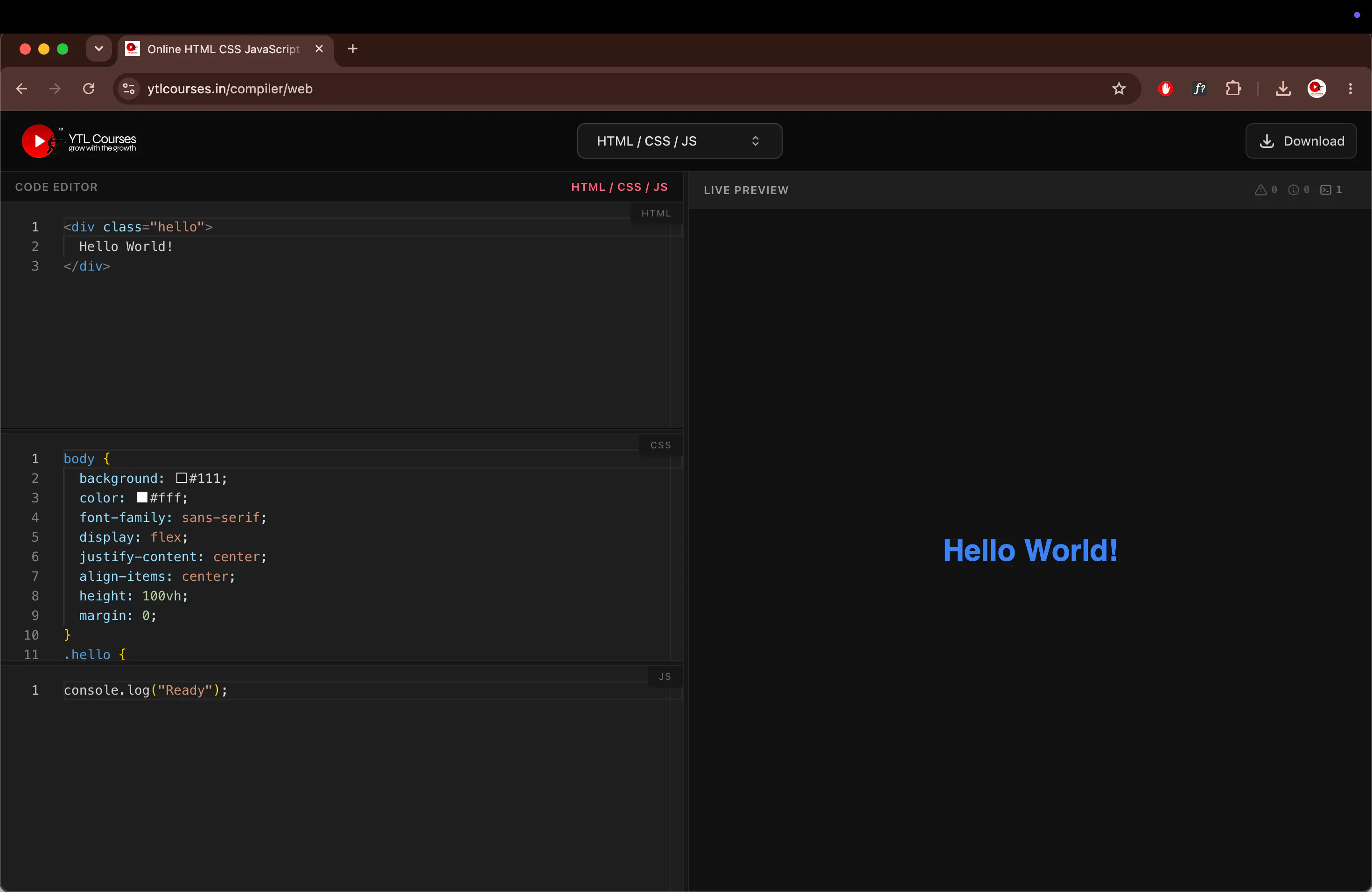Click the red HTML / CSS / JS editor label
The width and height of the screenshot is (1372, 892).
click(x=619, y=187)
